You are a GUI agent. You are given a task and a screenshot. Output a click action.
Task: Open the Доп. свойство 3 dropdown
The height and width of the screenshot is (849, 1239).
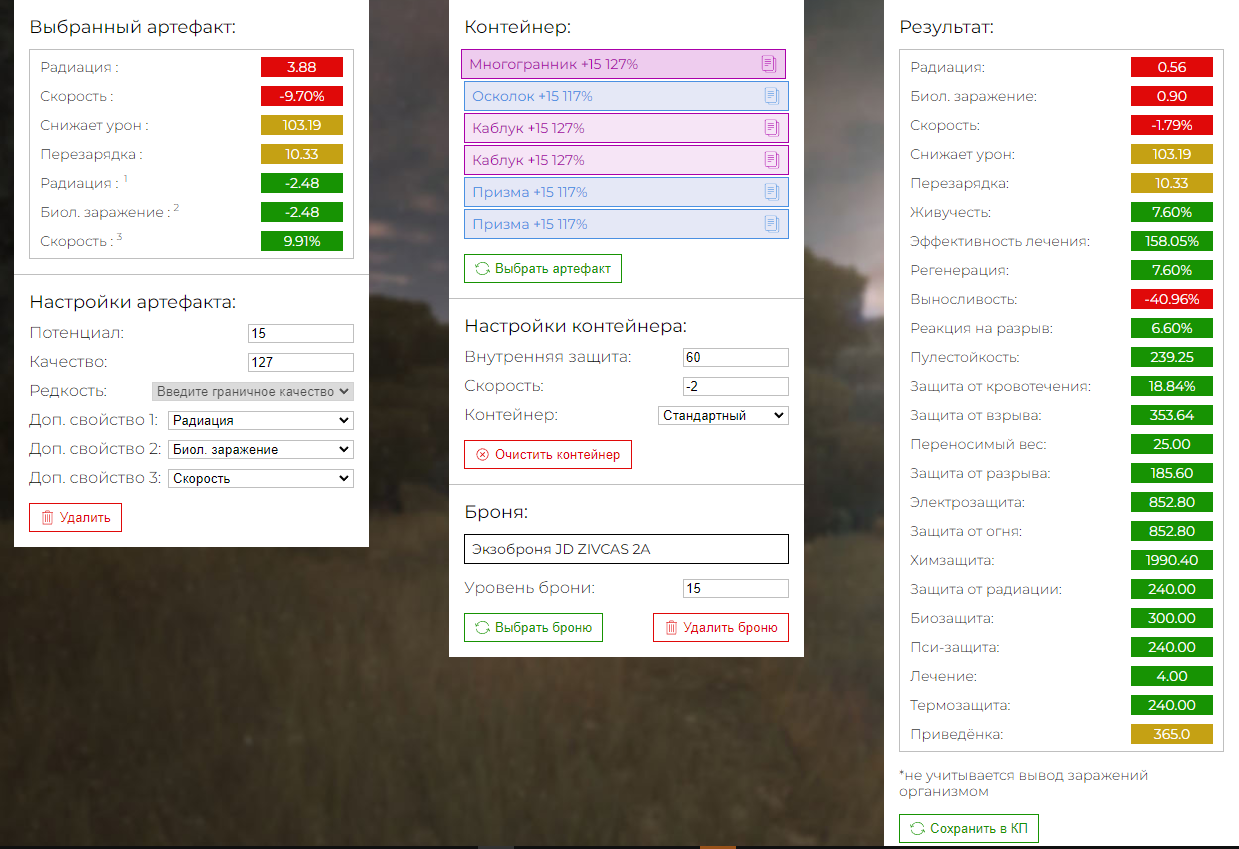point(260,479)
